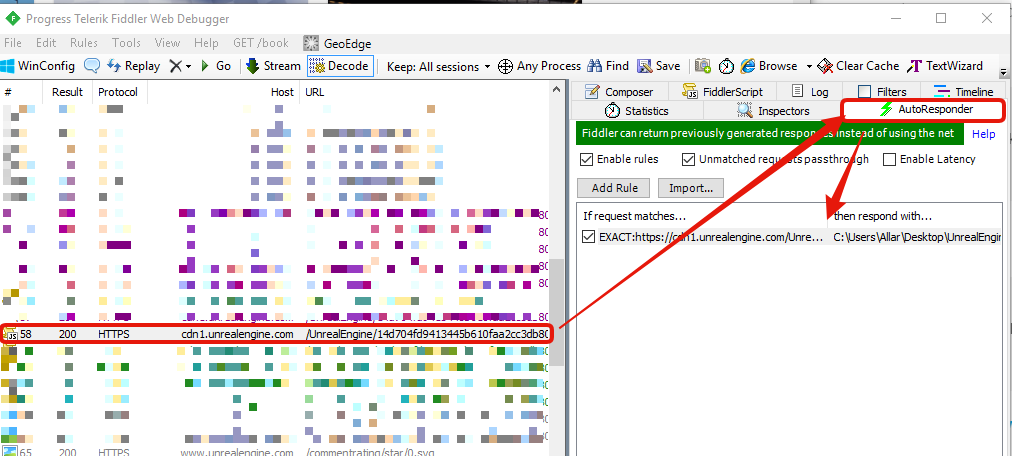Image resolution: width=1012 pixels, height=456 pixels.
Task: Switch to the Timeline tab
Action: pos(964,92)
